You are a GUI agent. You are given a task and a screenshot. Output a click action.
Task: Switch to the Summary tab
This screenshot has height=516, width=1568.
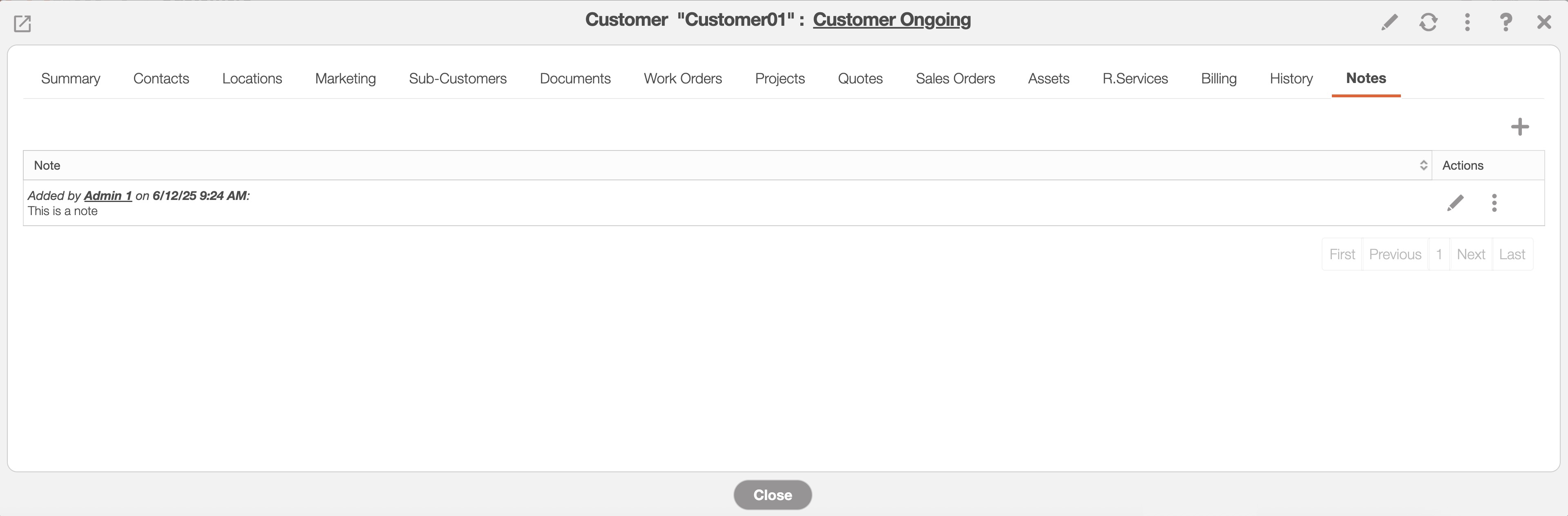[x=71, y=79]
